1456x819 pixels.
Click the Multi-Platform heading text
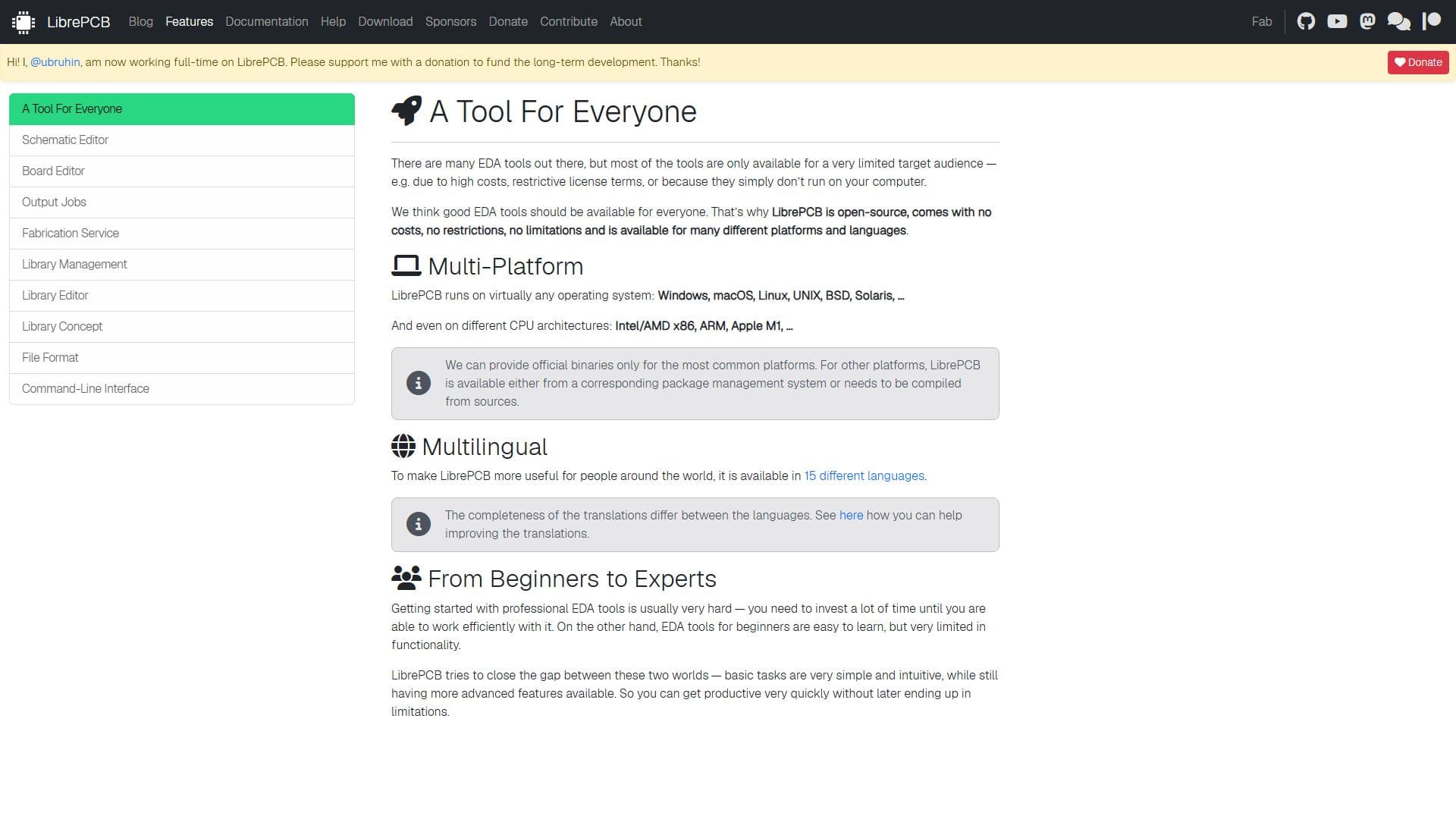tap(506, 266)
